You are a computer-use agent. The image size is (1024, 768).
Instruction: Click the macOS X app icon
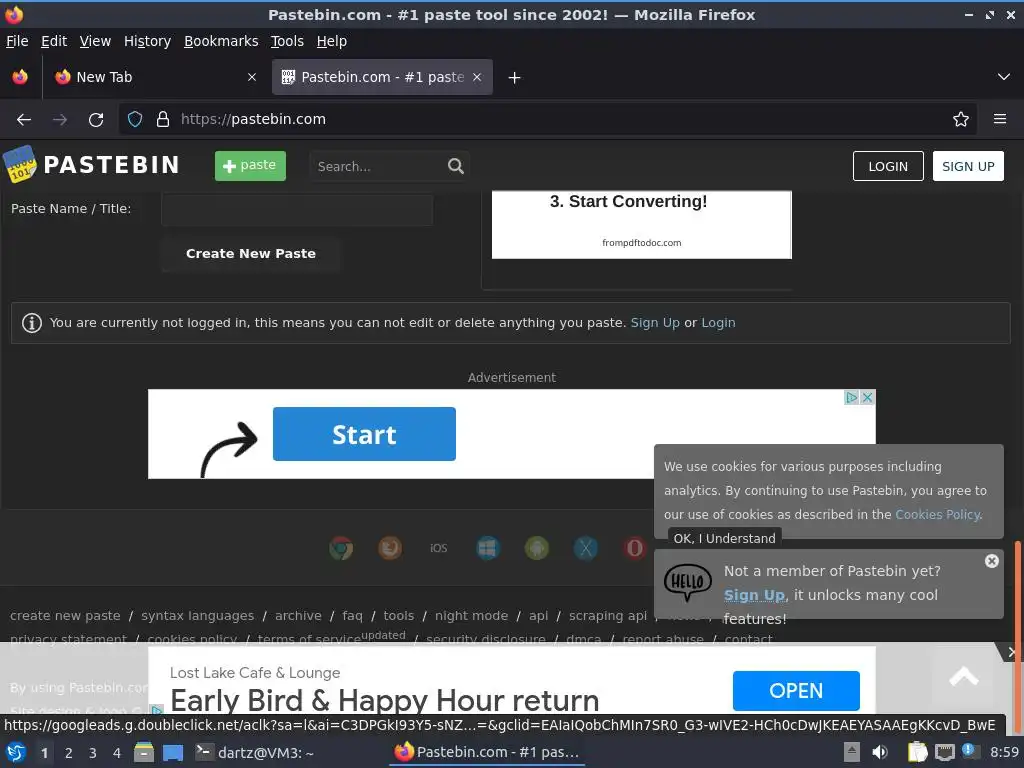(586, 548)
